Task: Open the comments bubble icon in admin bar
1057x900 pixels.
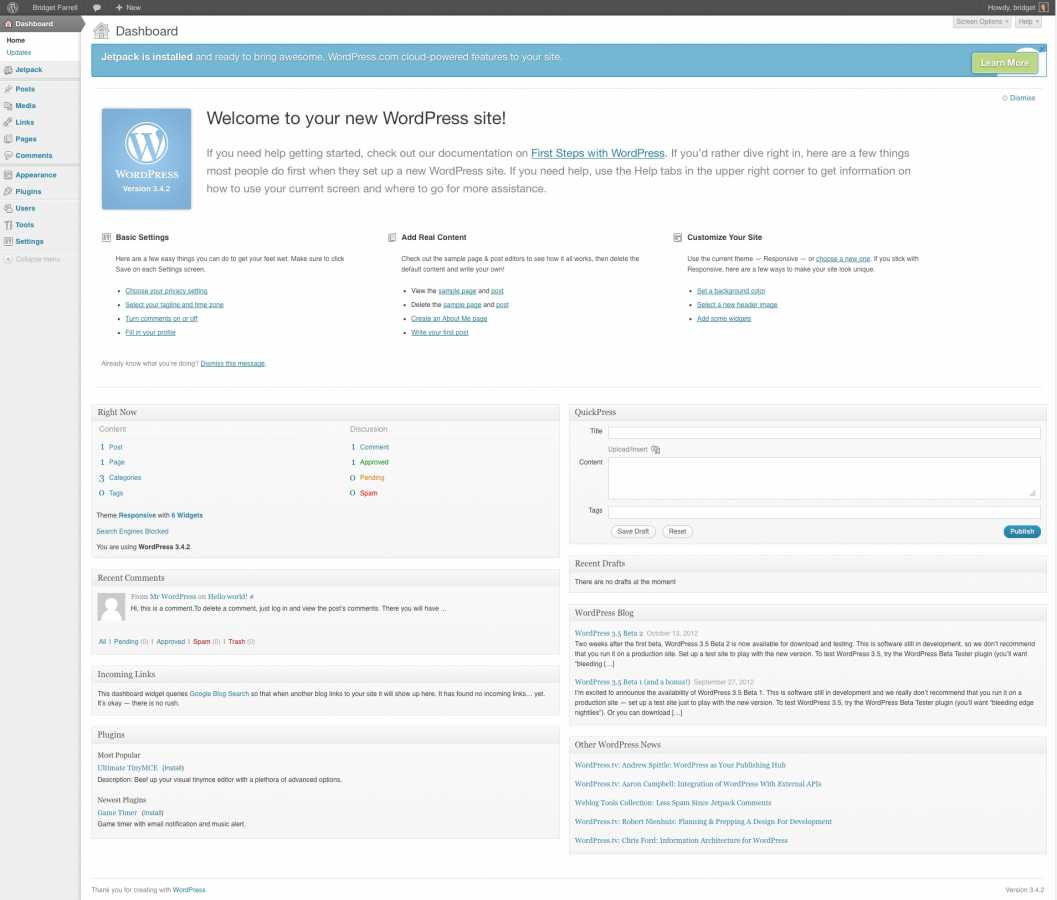Action: pyautogui.click(x=97, y=7)
